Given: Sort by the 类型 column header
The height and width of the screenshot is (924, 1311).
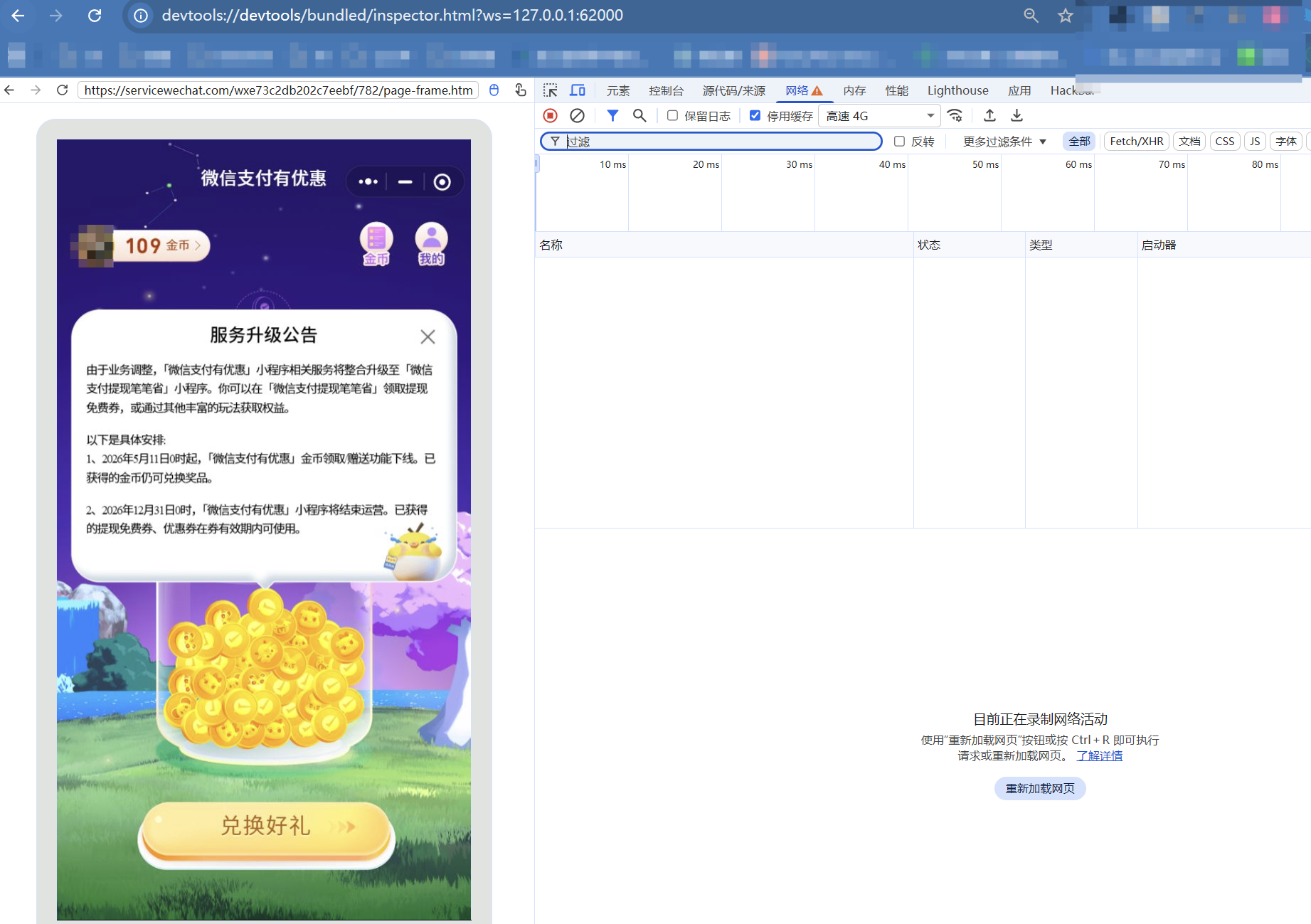Looking at the screenshot, I should (1081, 245).
